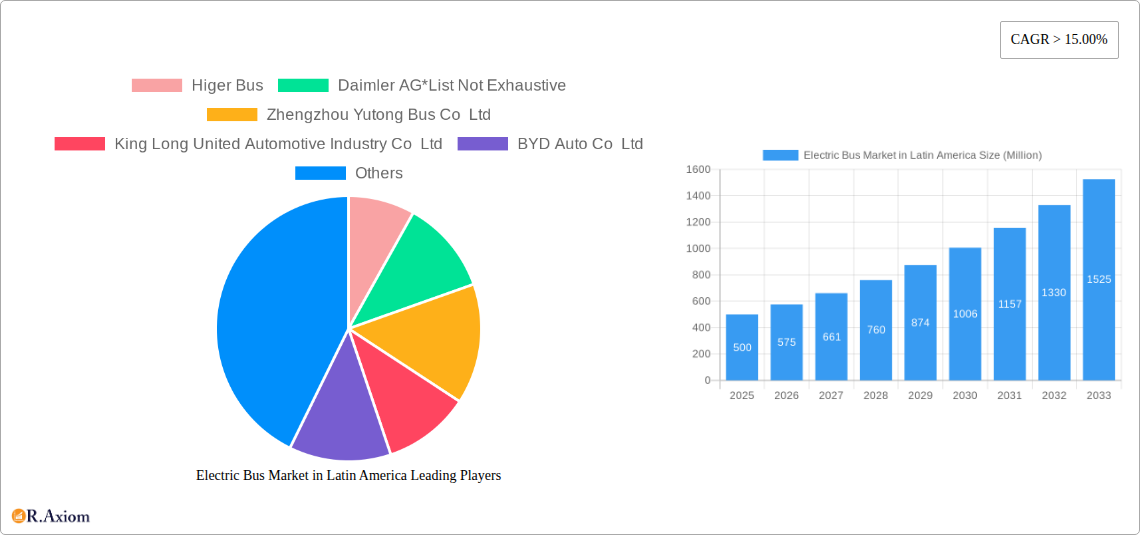Click the 2027 bar labeled 661
Screen dimensions: 1140x535
tap(831, 337)
